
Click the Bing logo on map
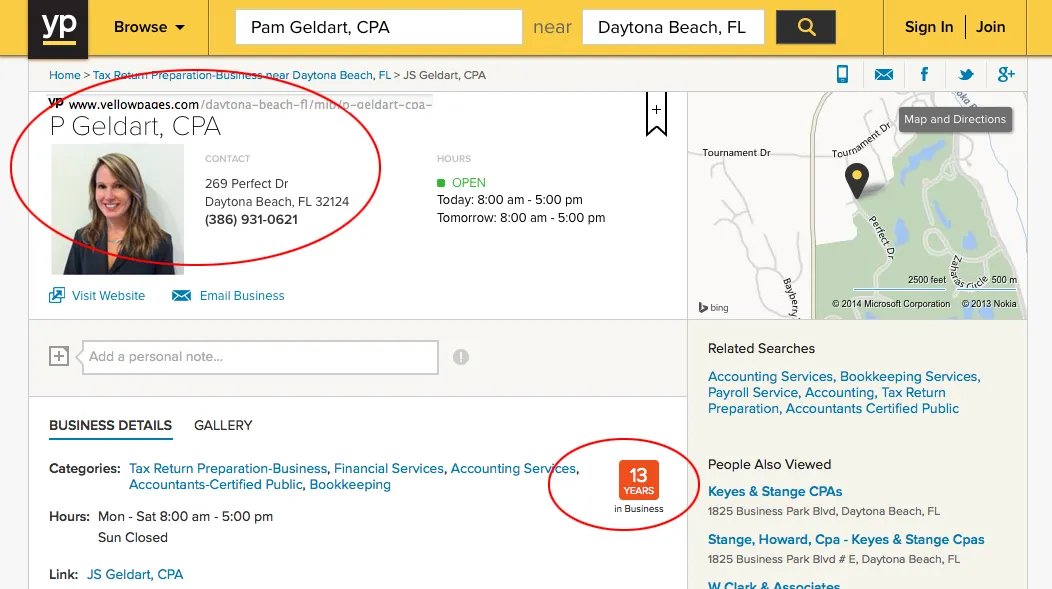click(713, 307)
